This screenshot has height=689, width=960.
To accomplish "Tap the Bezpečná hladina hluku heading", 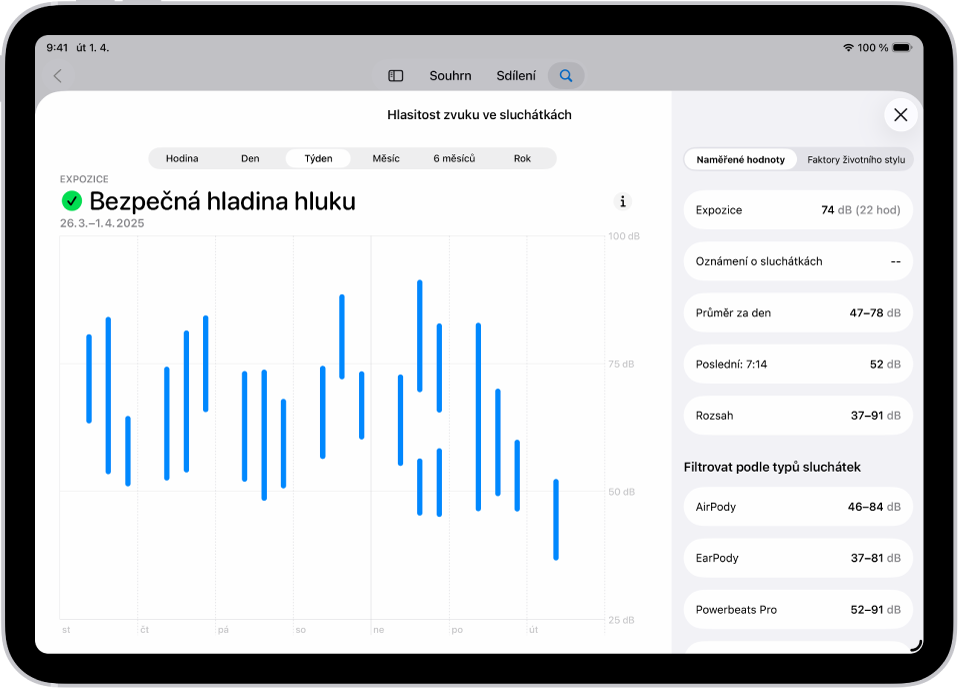I will pos(222,201).
